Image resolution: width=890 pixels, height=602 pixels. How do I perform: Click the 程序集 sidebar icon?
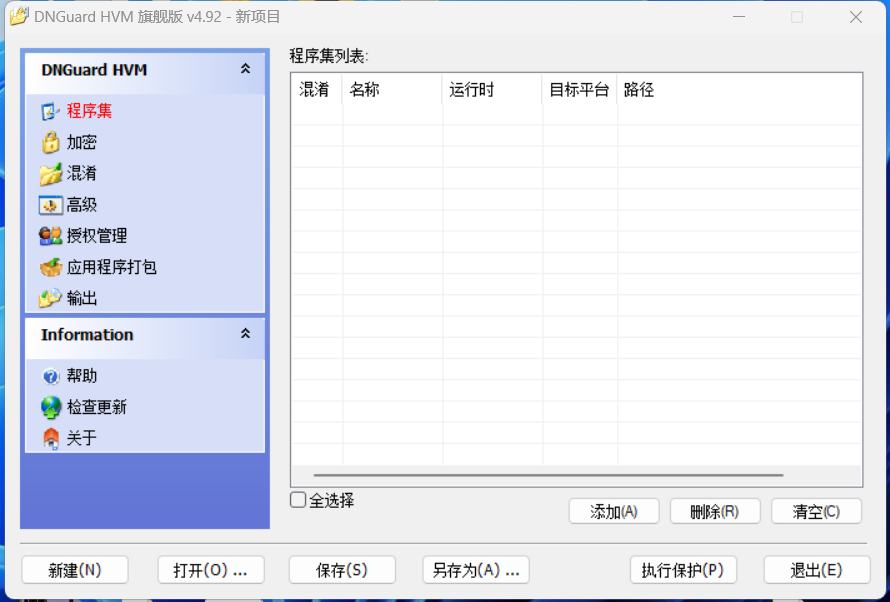coord(50,111)
